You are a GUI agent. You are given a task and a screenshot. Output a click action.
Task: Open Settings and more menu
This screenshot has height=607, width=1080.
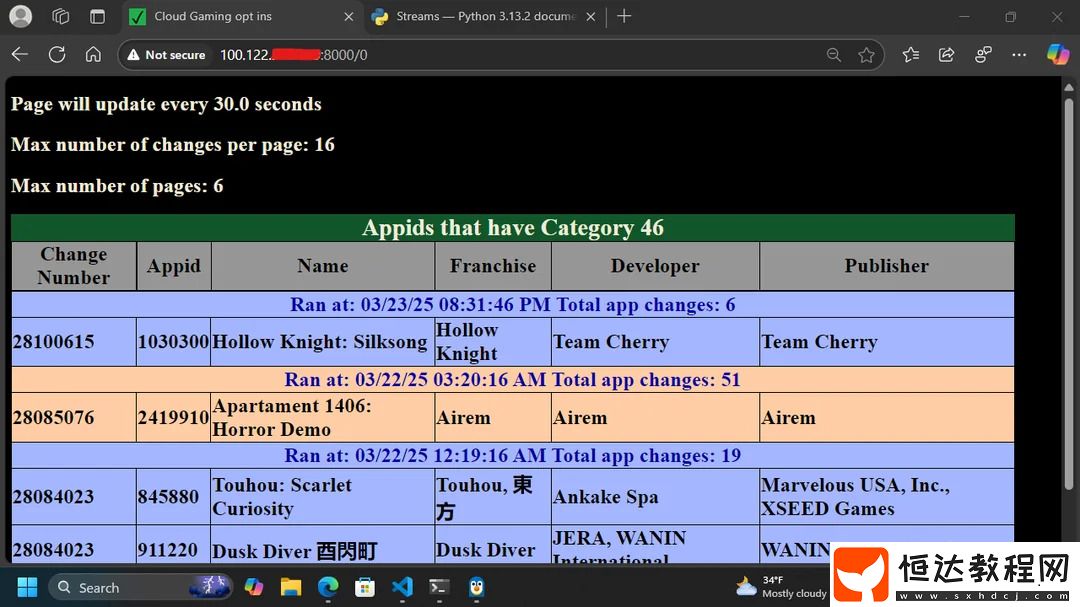1019,54
